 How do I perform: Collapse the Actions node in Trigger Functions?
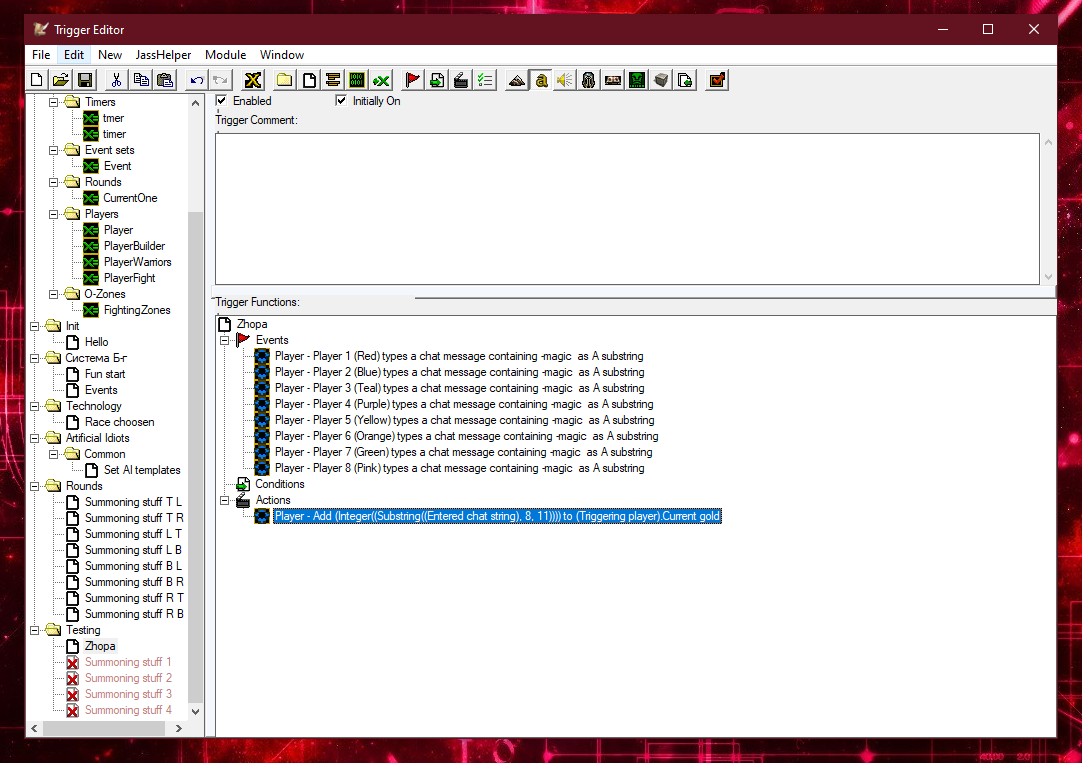click(x=224, y=501)
